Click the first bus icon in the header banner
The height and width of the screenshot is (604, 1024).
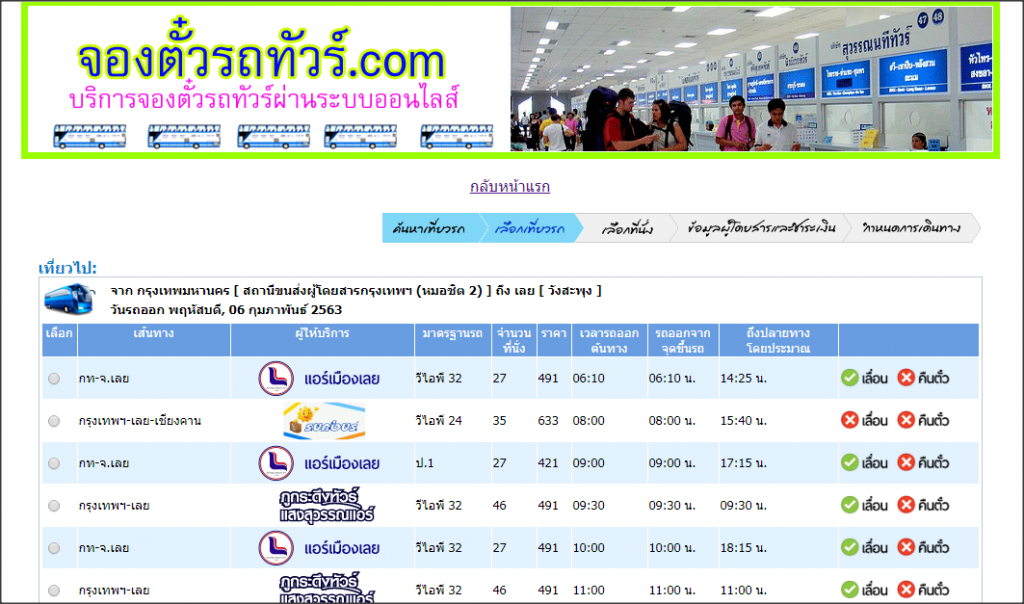pos(89,136)
